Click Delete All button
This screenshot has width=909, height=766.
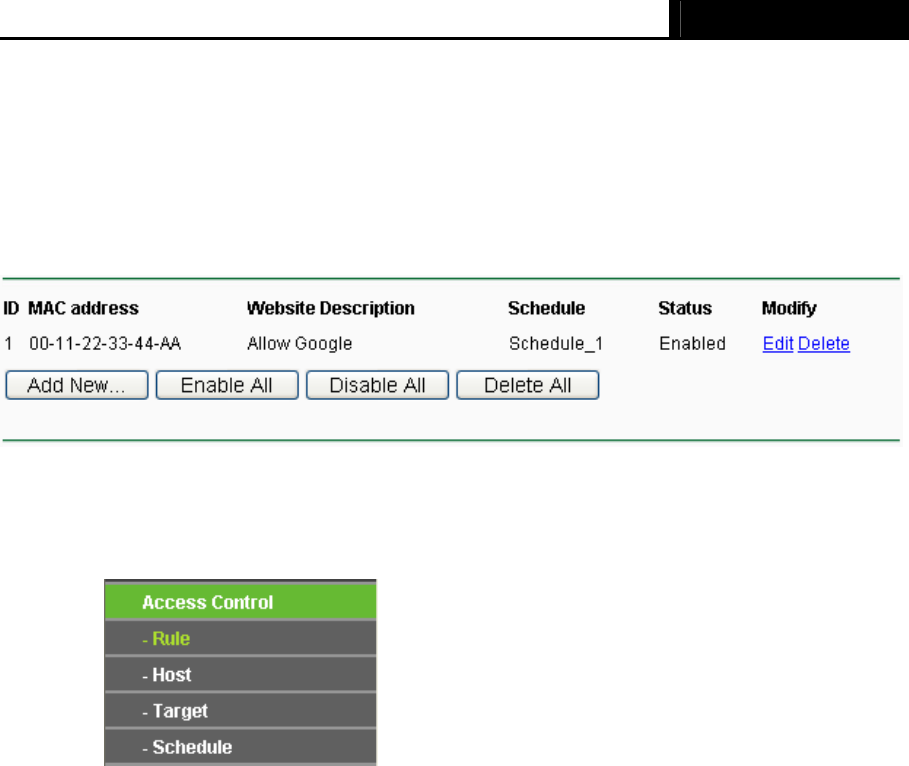528,385
